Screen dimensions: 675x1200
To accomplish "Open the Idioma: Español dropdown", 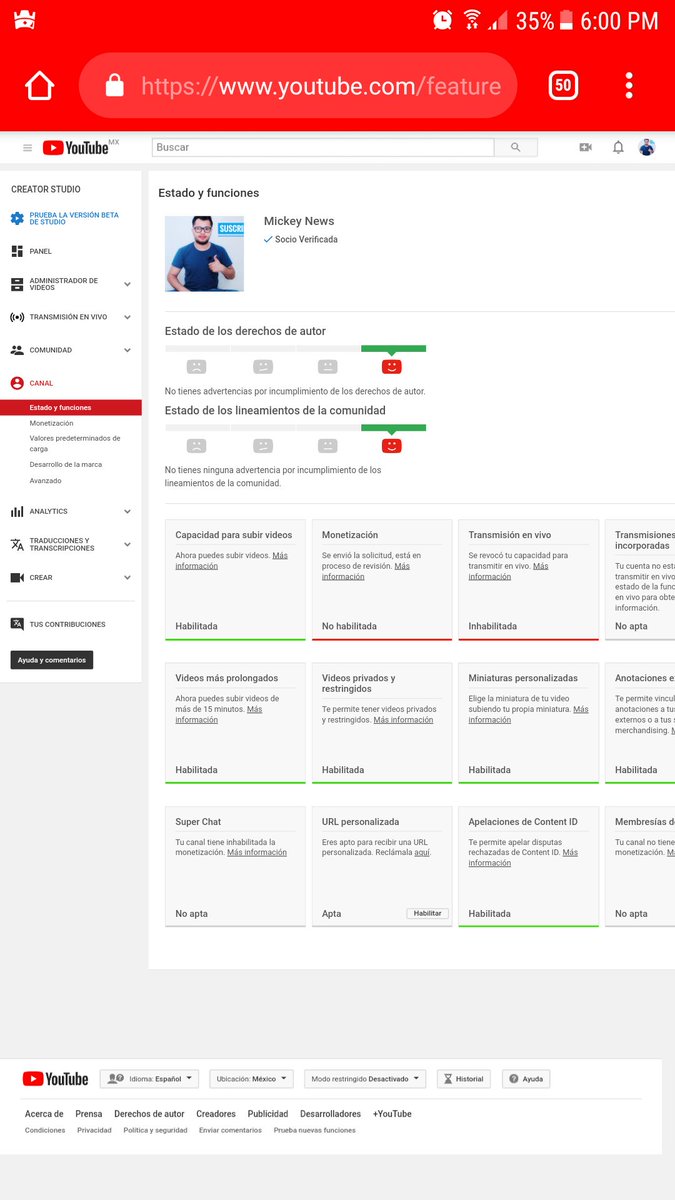I will click(149, 1079).
